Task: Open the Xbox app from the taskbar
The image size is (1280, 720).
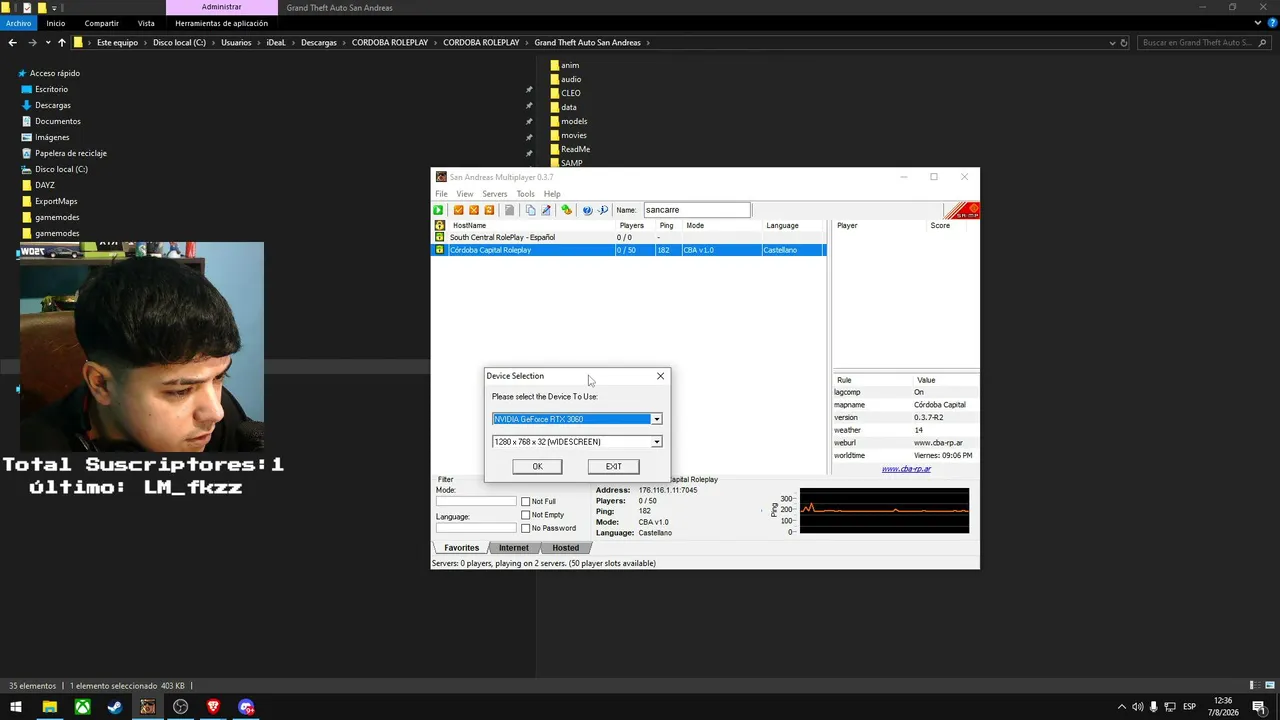Action: point(82,707)
